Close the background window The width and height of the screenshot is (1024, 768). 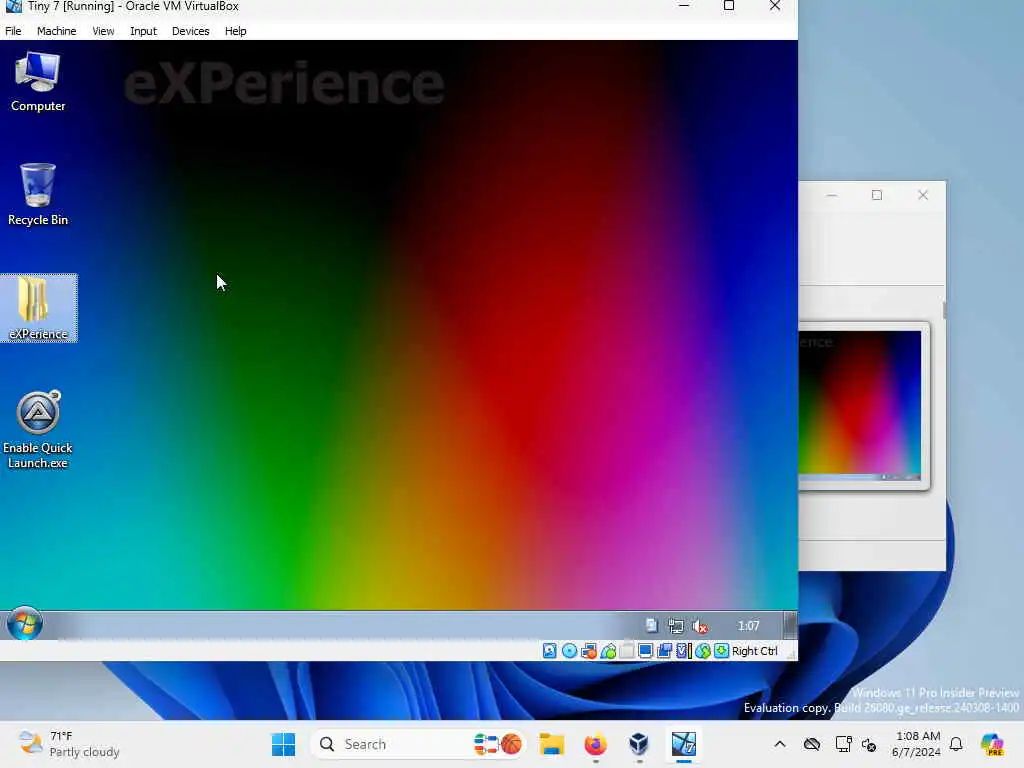[x=923, y=195]
